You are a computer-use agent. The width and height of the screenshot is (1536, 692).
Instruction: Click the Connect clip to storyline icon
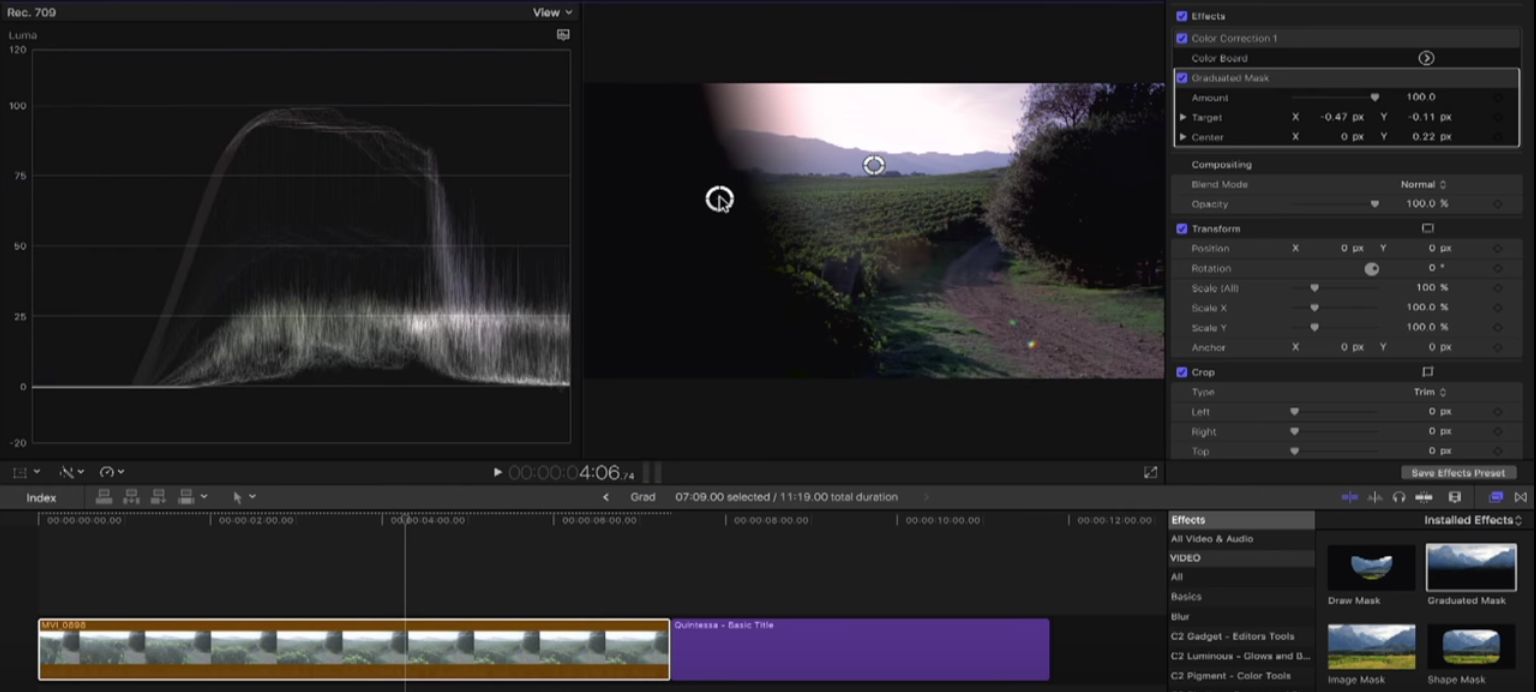[103, 497]
